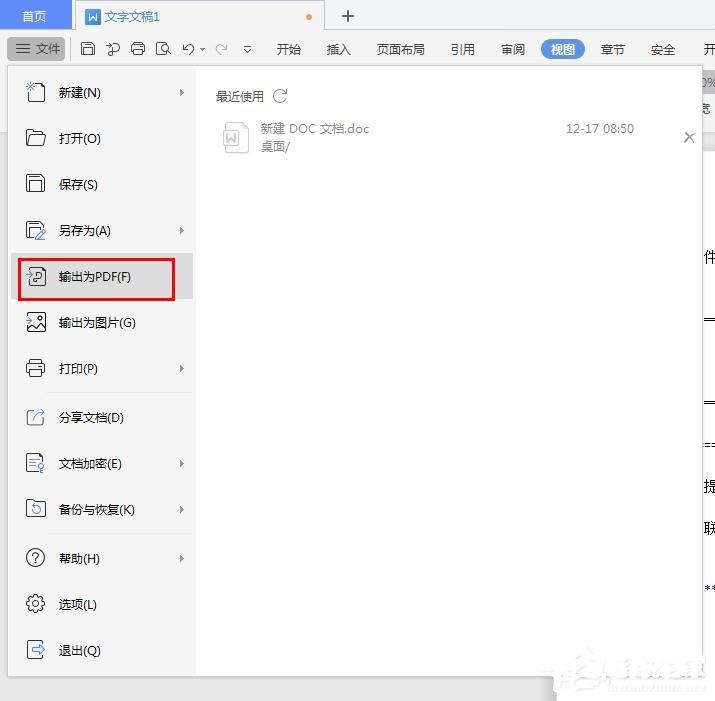Click the 最近使用 heading
Image resolution: width=715 pixels, height=701 pixels.
pyautogui.click(x=239, y=96)
